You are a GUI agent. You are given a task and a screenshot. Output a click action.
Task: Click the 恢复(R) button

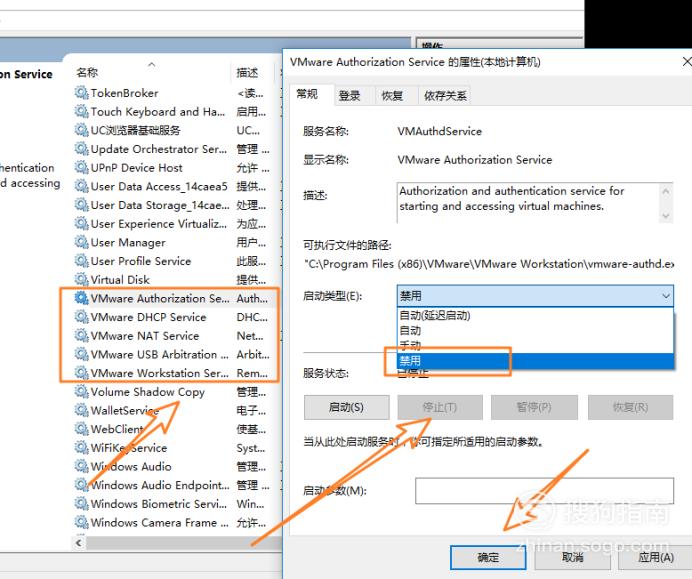coord(630,407)
